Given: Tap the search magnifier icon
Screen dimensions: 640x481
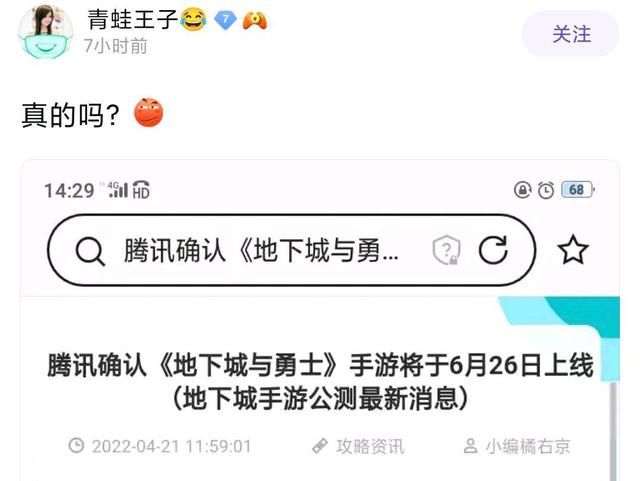Looking at the screenshot, I should tap(90, 250).
